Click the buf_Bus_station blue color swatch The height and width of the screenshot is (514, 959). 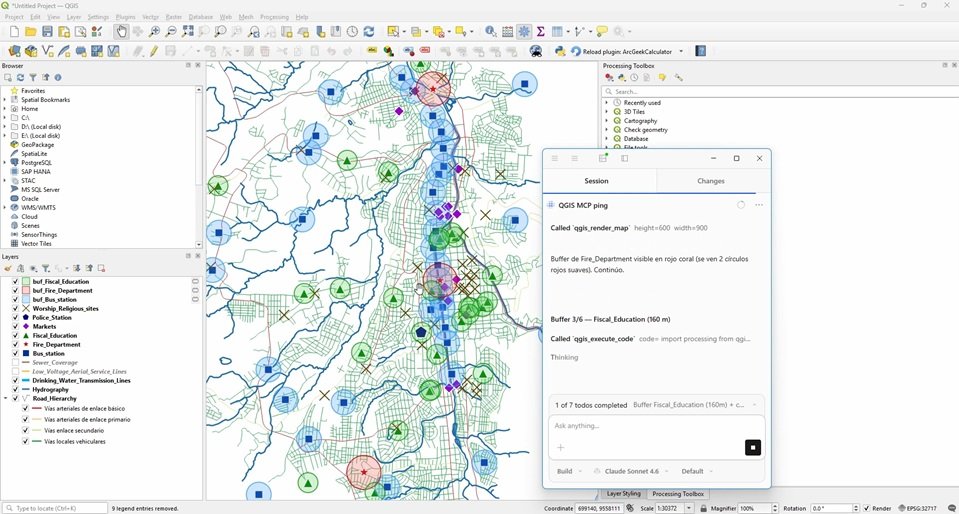click(26, 300)
